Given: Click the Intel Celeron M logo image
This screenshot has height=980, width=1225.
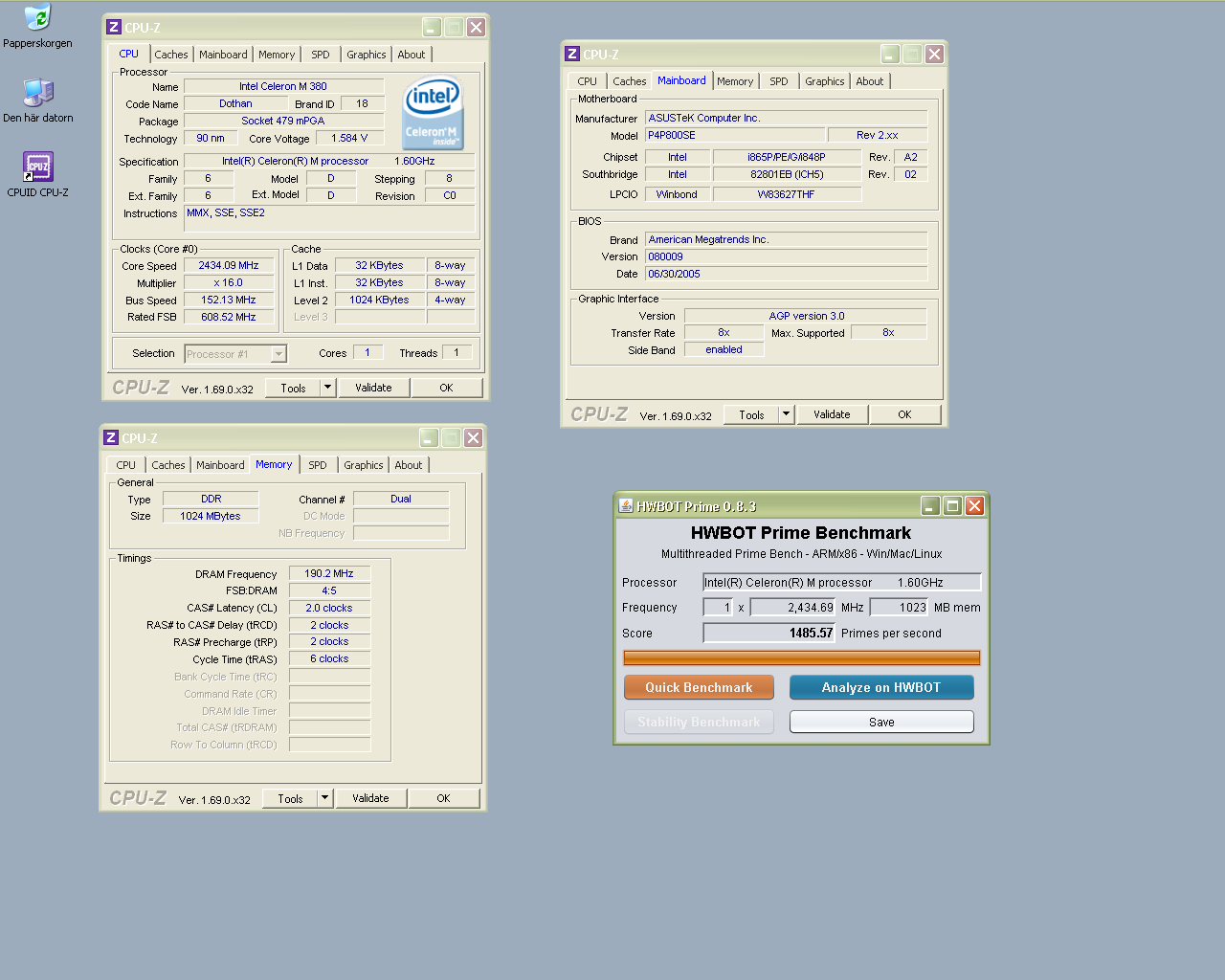Looking at the screenshot, I should [433, 113].
